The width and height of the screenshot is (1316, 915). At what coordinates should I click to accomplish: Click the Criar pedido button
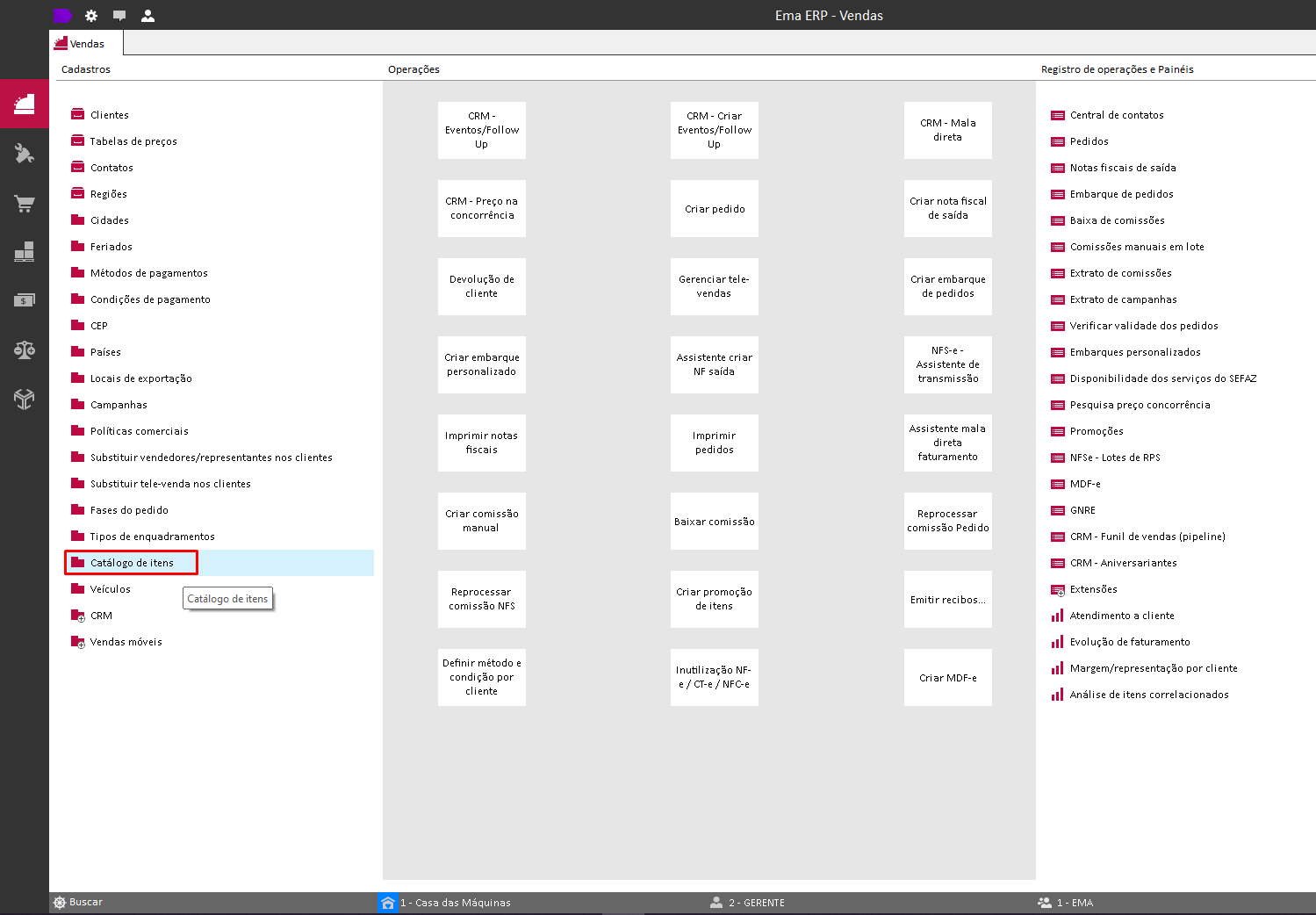[x=715, y=208]
